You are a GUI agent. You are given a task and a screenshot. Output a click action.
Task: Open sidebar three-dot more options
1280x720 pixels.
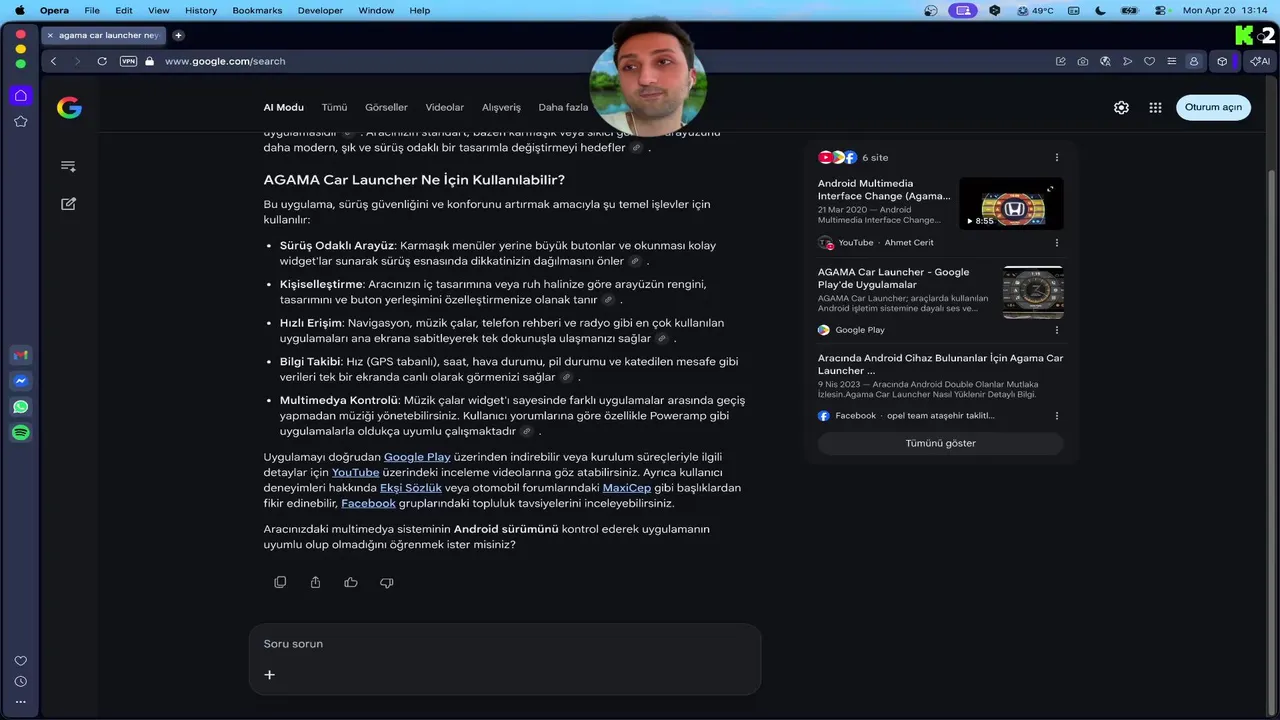point(20,702)
